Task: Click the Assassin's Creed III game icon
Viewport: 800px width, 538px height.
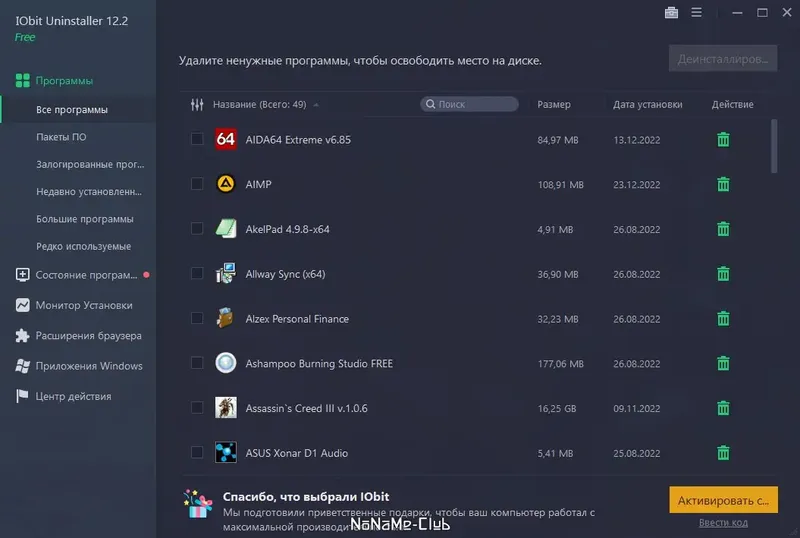Action: tap(226, 408)
